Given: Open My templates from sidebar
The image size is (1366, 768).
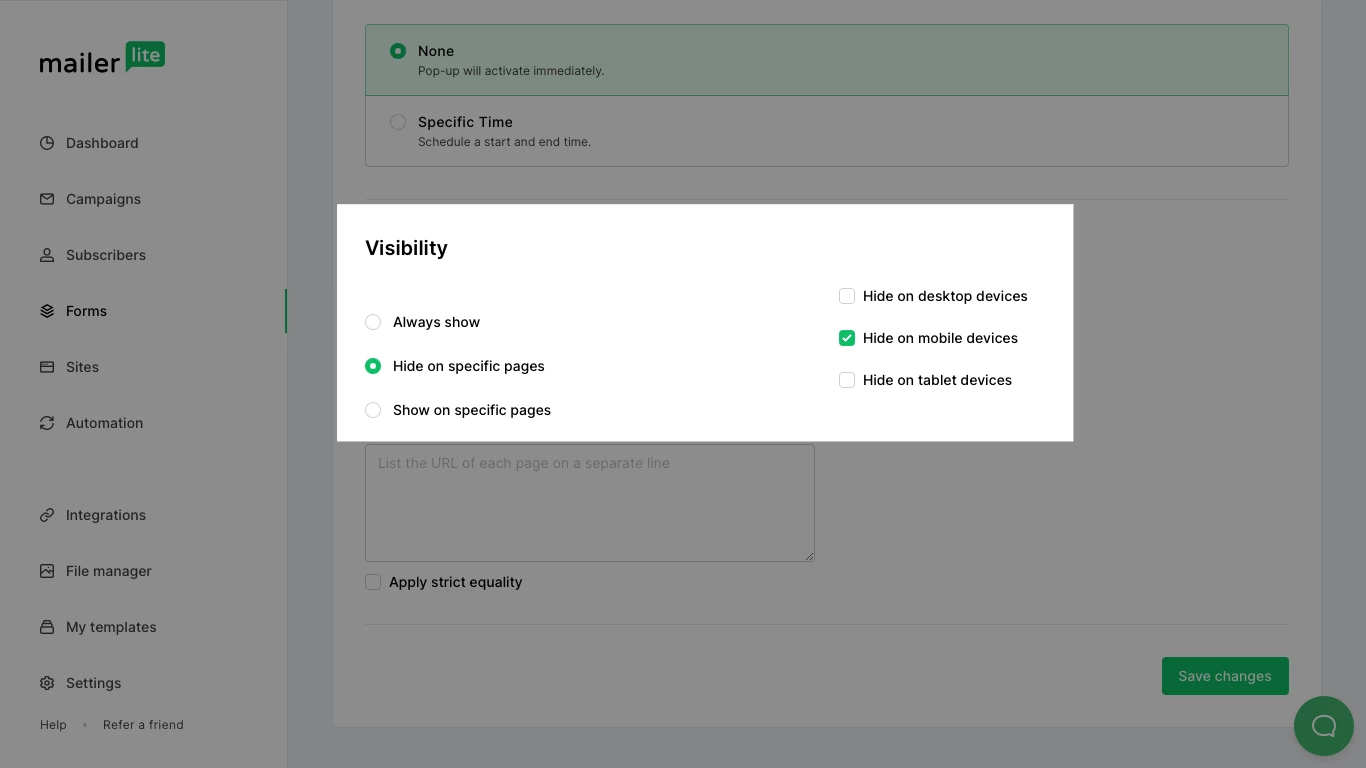Looking at the screenshot, I should pos(111,627).
